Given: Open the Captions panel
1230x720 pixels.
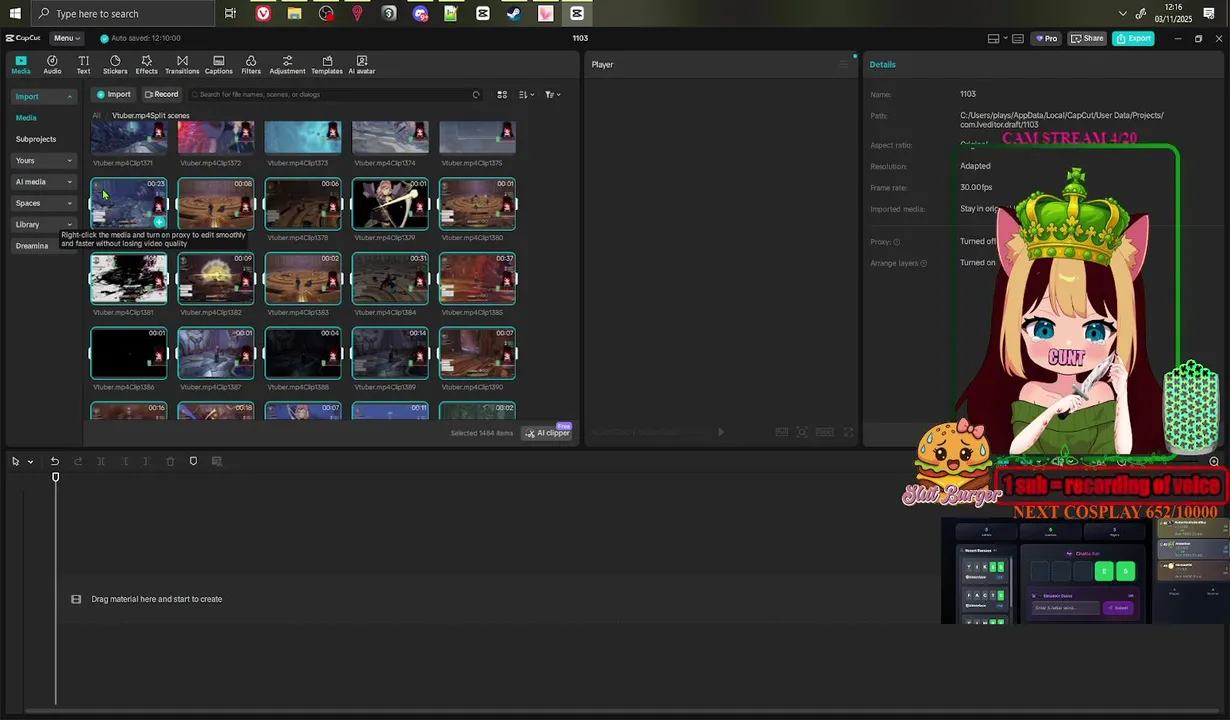Looking at the screenshot, I should (x=219, y=65).
